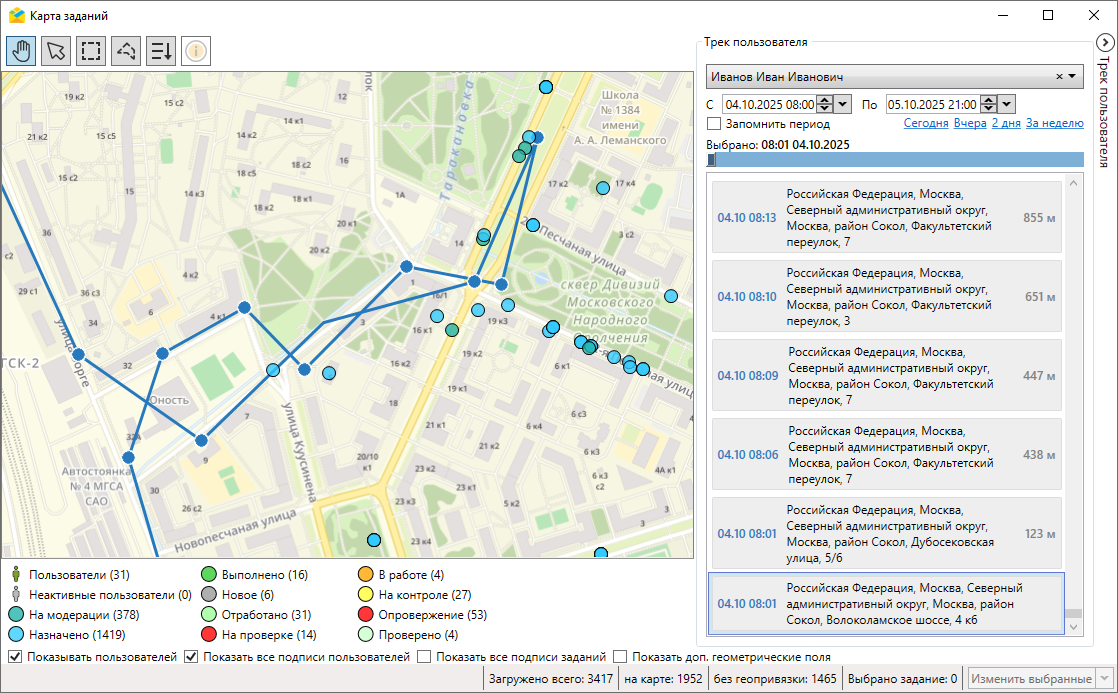The image size is (1118, 693).
Task: Open start date calendar dropdown
Action: tap(842, 104)
